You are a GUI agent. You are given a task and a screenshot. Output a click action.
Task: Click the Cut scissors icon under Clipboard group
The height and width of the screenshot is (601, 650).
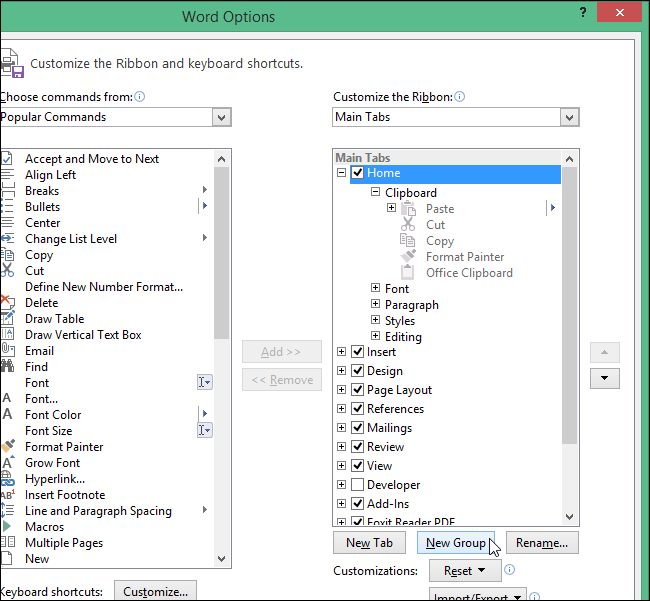pos(408,224)
